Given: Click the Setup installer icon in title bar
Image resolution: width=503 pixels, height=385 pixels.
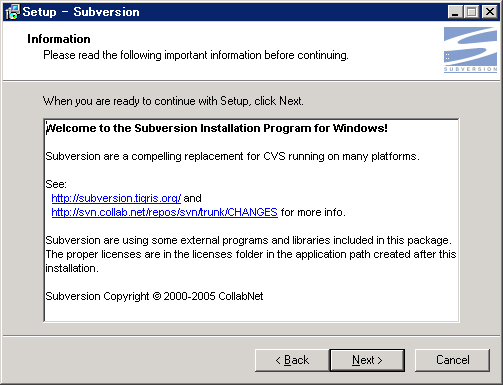Looking at the screenshot, I should point(13,12).
